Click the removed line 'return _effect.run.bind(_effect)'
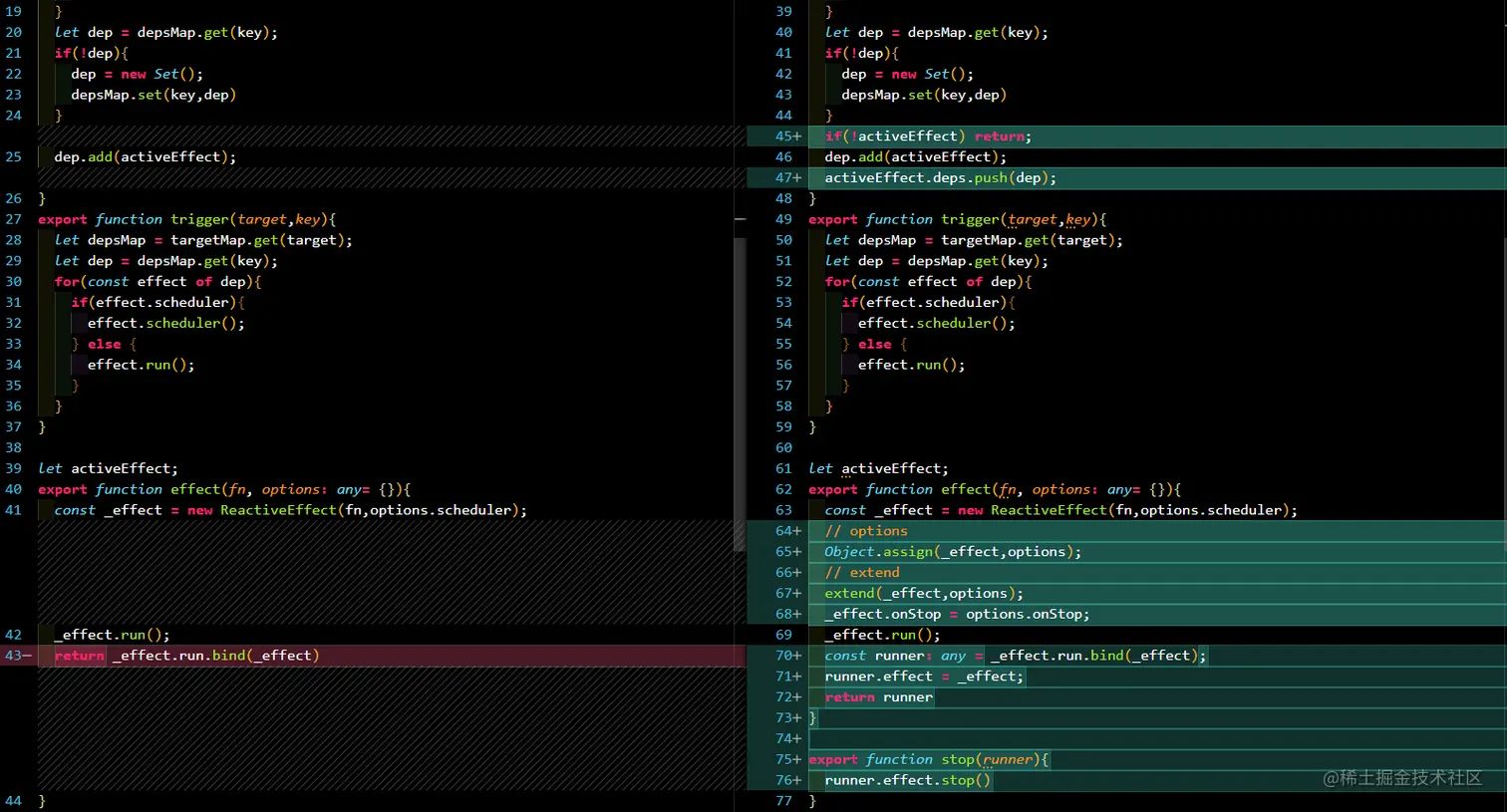 pos(187,656)
